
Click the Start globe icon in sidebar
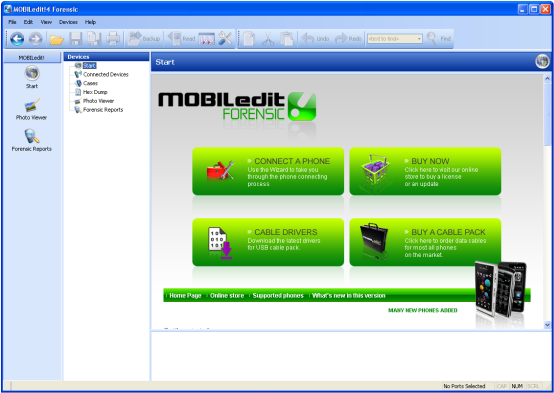click(x=32, y=77)
